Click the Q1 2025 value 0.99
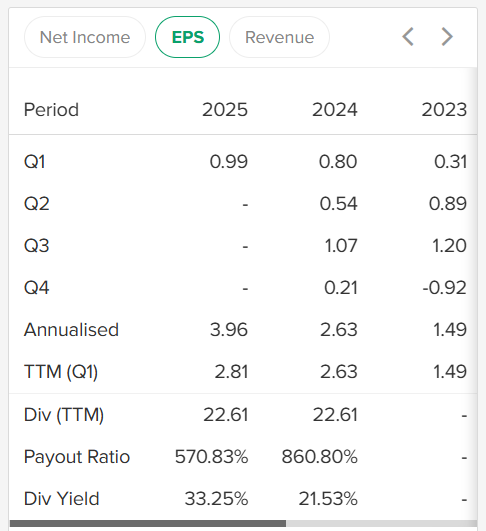The width and height of the screenshot is (486, 531). tap(229, 162)
